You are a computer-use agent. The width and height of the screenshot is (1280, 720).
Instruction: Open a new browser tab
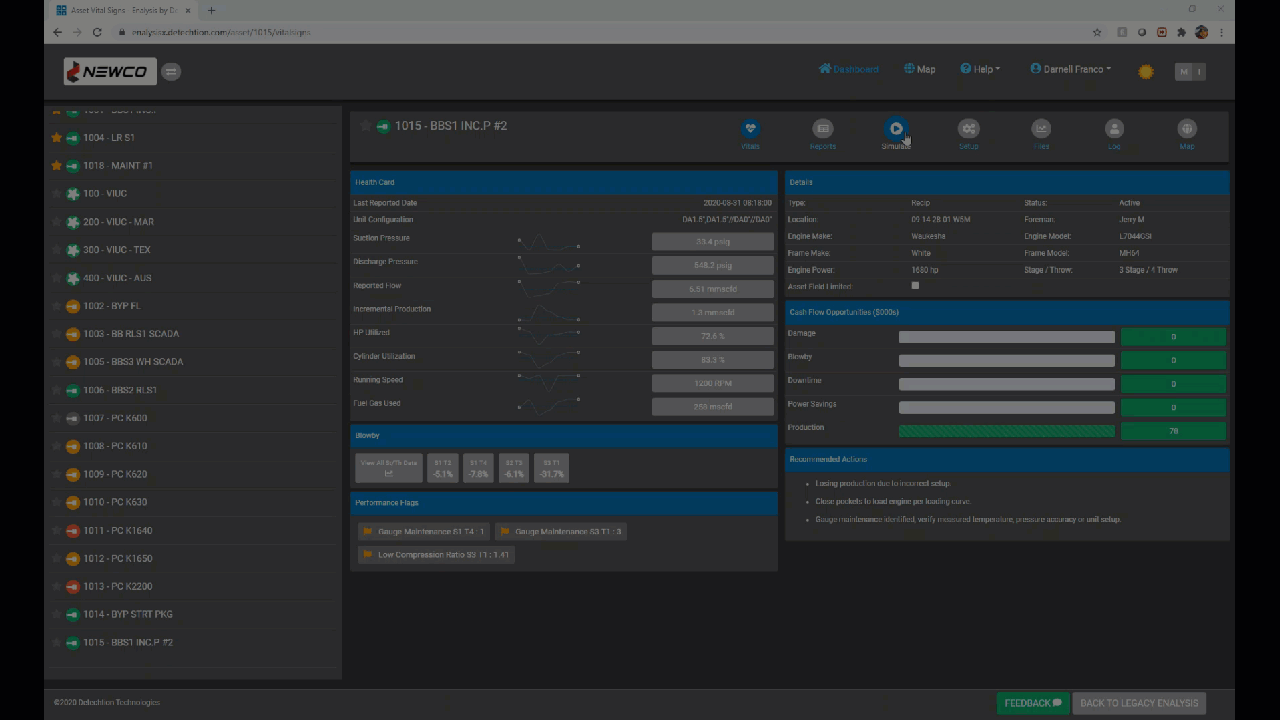(211, 10)
